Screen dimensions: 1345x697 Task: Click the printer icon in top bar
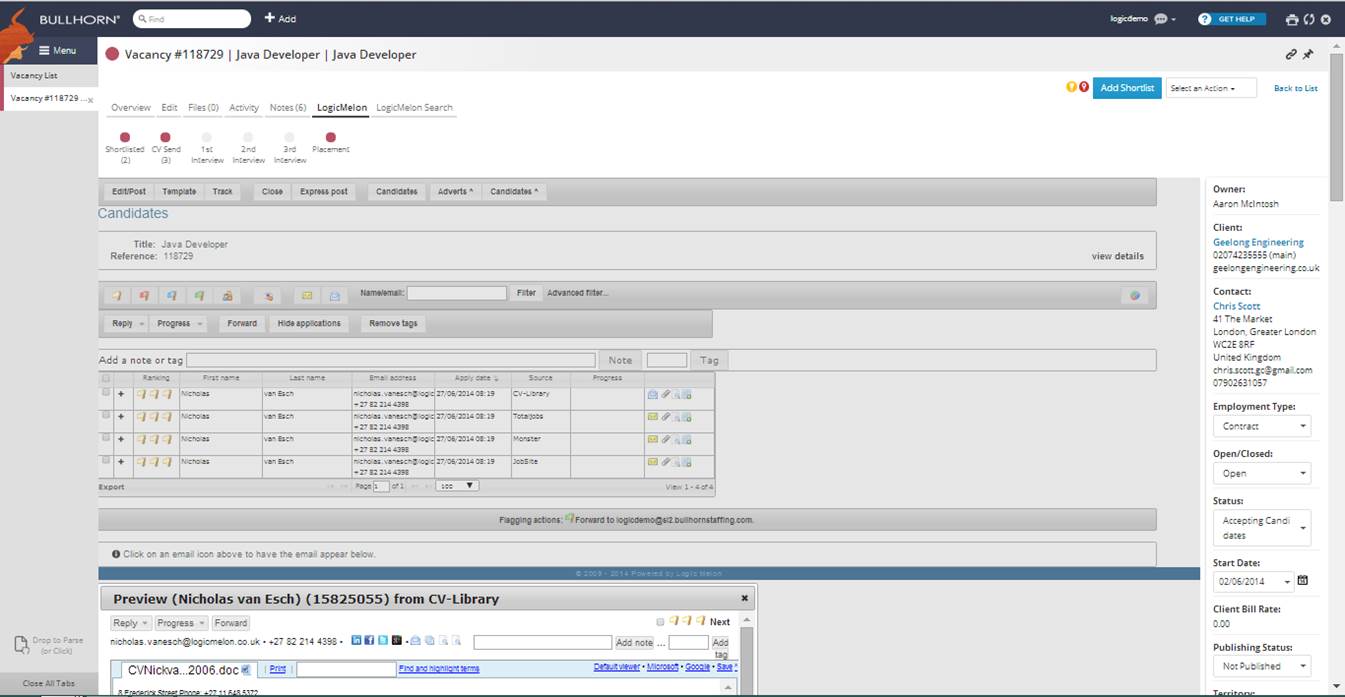pos(1292,19)
